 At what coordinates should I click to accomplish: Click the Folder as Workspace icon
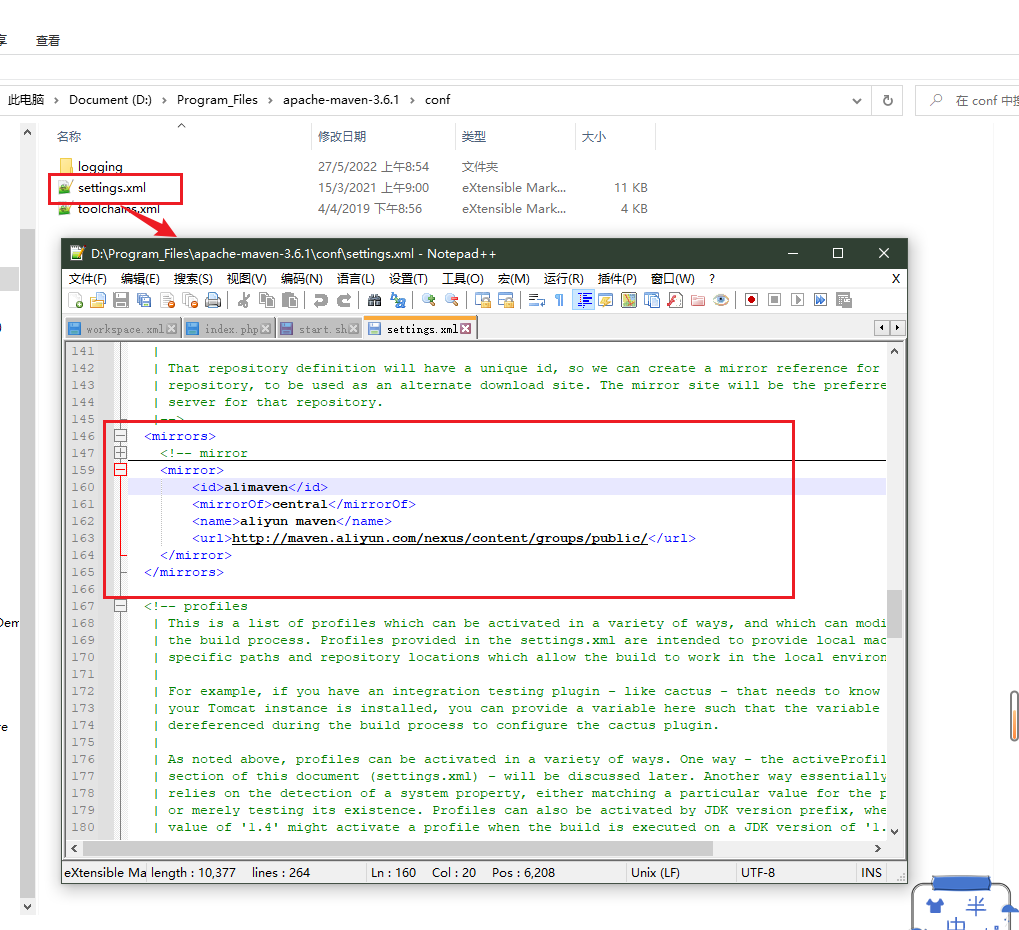coord(698,300)
